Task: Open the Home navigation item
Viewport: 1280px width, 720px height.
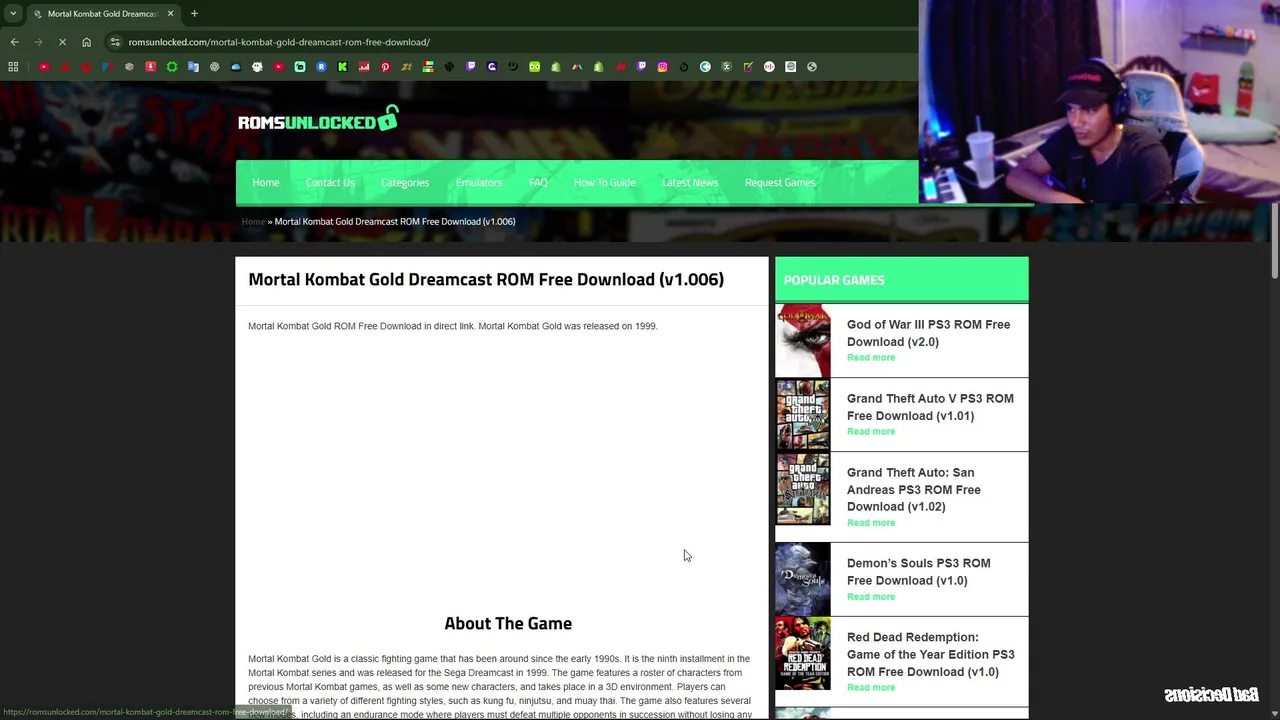Action: pos(266,182)
